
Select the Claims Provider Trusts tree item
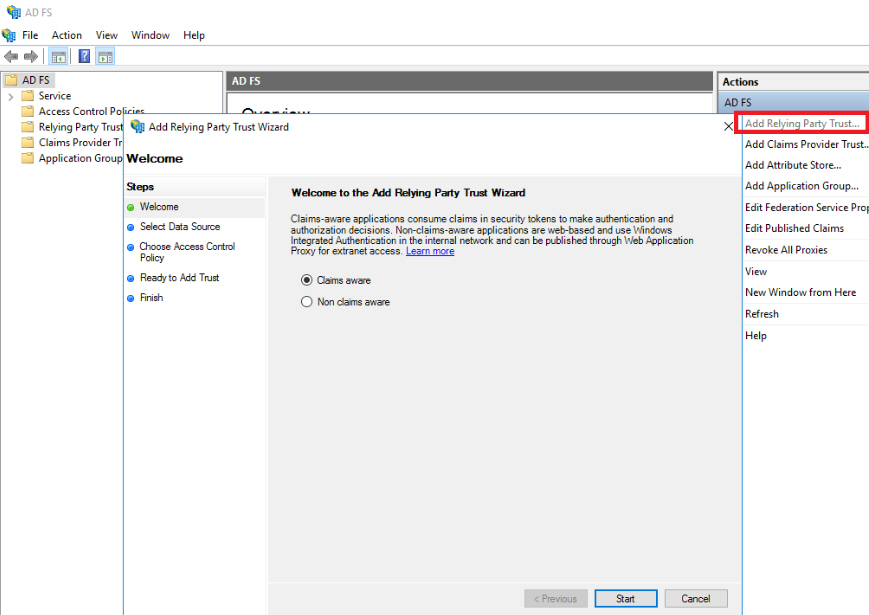(80, 143)
